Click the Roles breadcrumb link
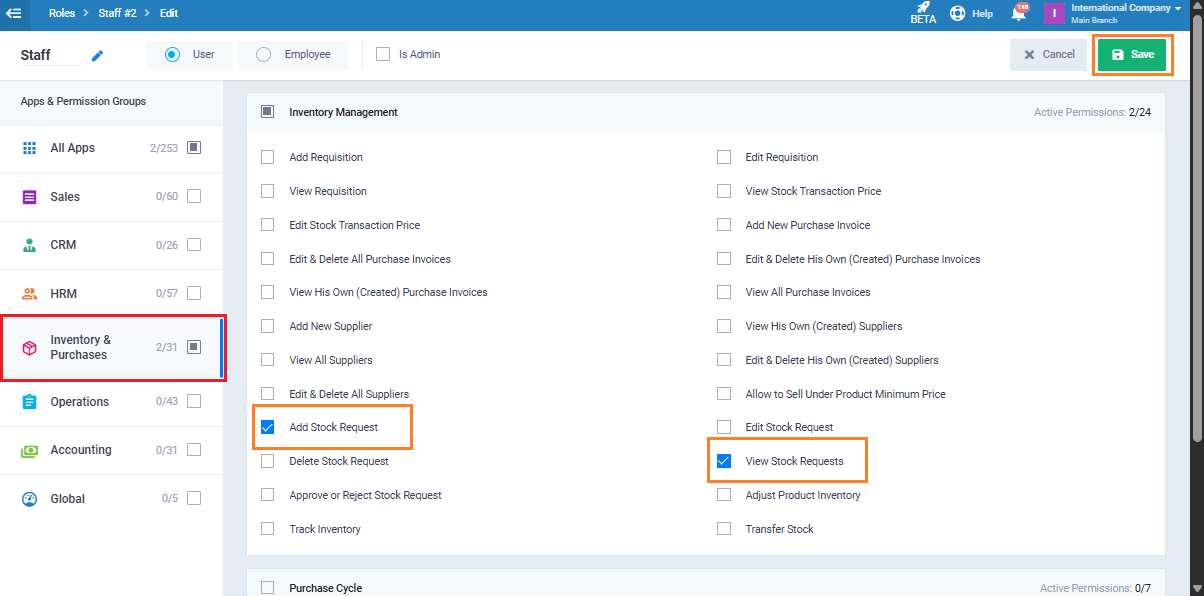 tap(62, 14)
